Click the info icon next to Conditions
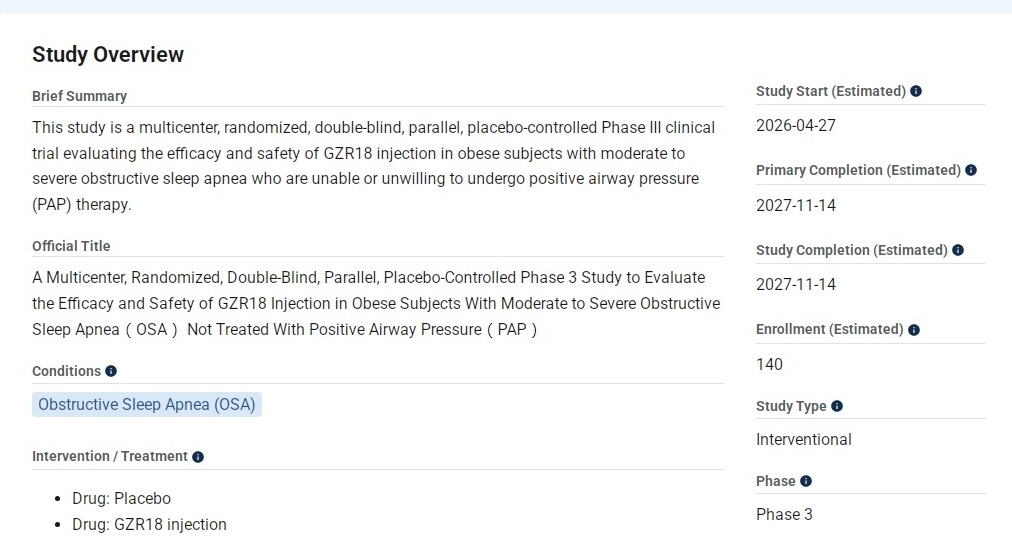 pyautogui.click(x=111, y=371)
